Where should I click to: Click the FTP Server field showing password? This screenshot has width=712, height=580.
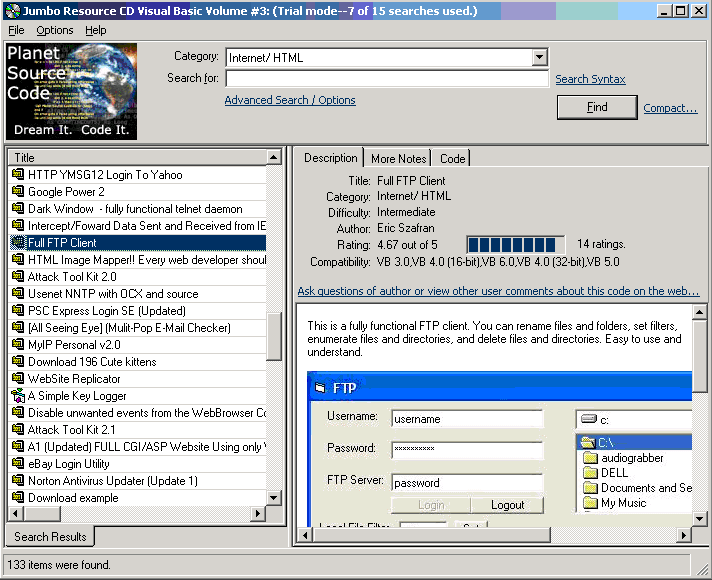[x=467, y=483]
